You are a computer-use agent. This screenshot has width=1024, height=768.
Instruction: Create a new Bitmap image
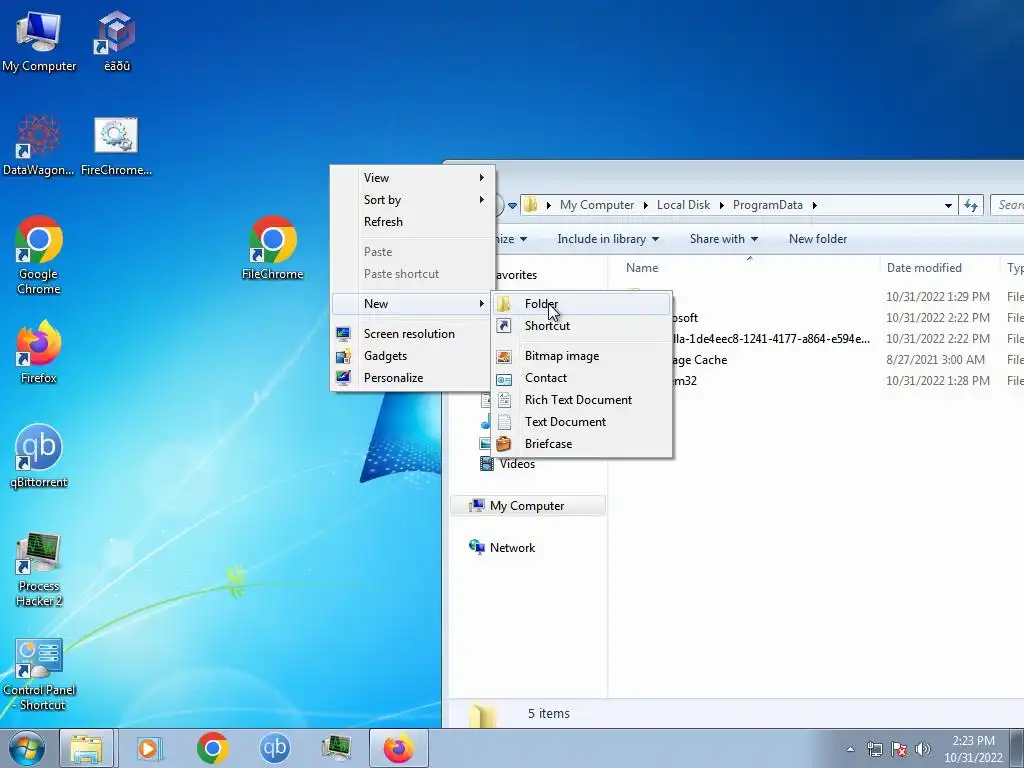[581, 356]
